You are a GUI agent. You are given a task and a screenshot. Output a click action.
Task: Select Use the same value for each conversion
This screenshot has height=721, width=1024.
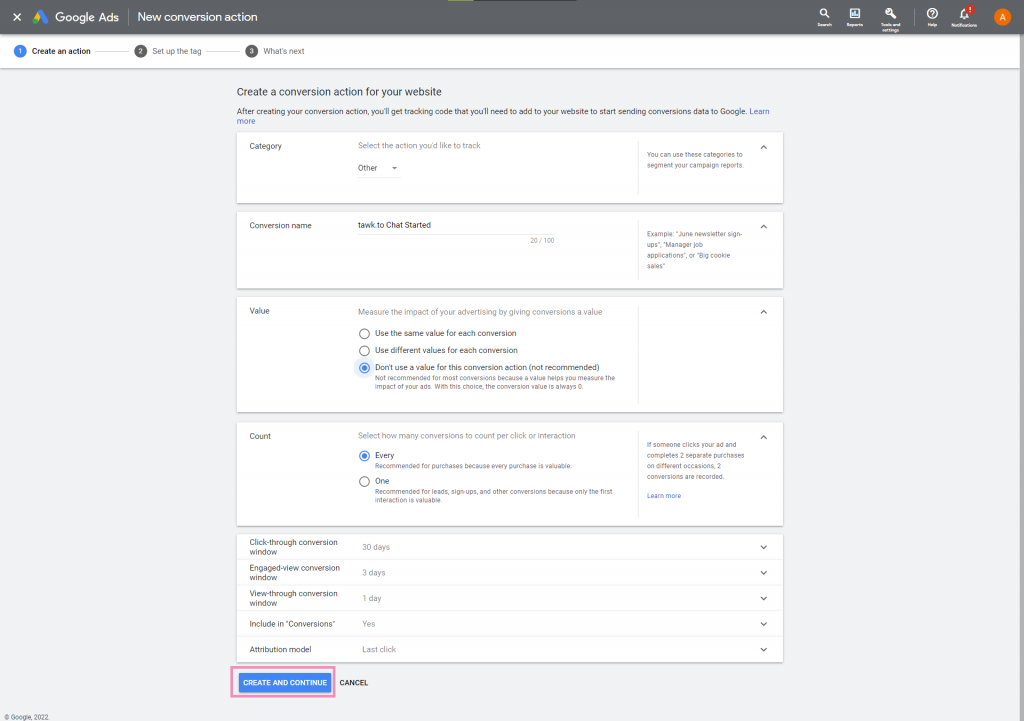364,334
